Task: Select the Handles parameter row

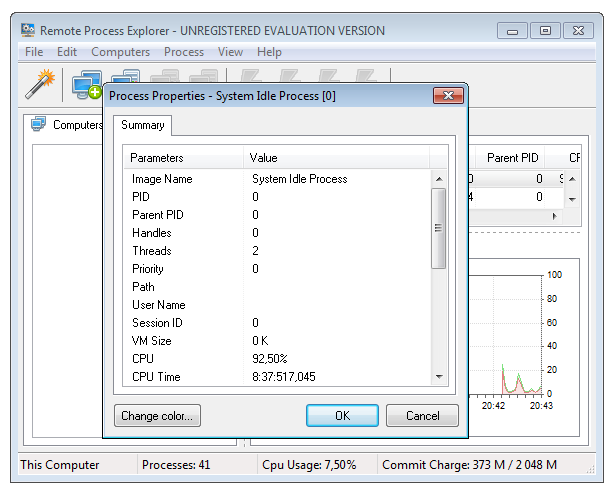Action: [x=278, y=233]
